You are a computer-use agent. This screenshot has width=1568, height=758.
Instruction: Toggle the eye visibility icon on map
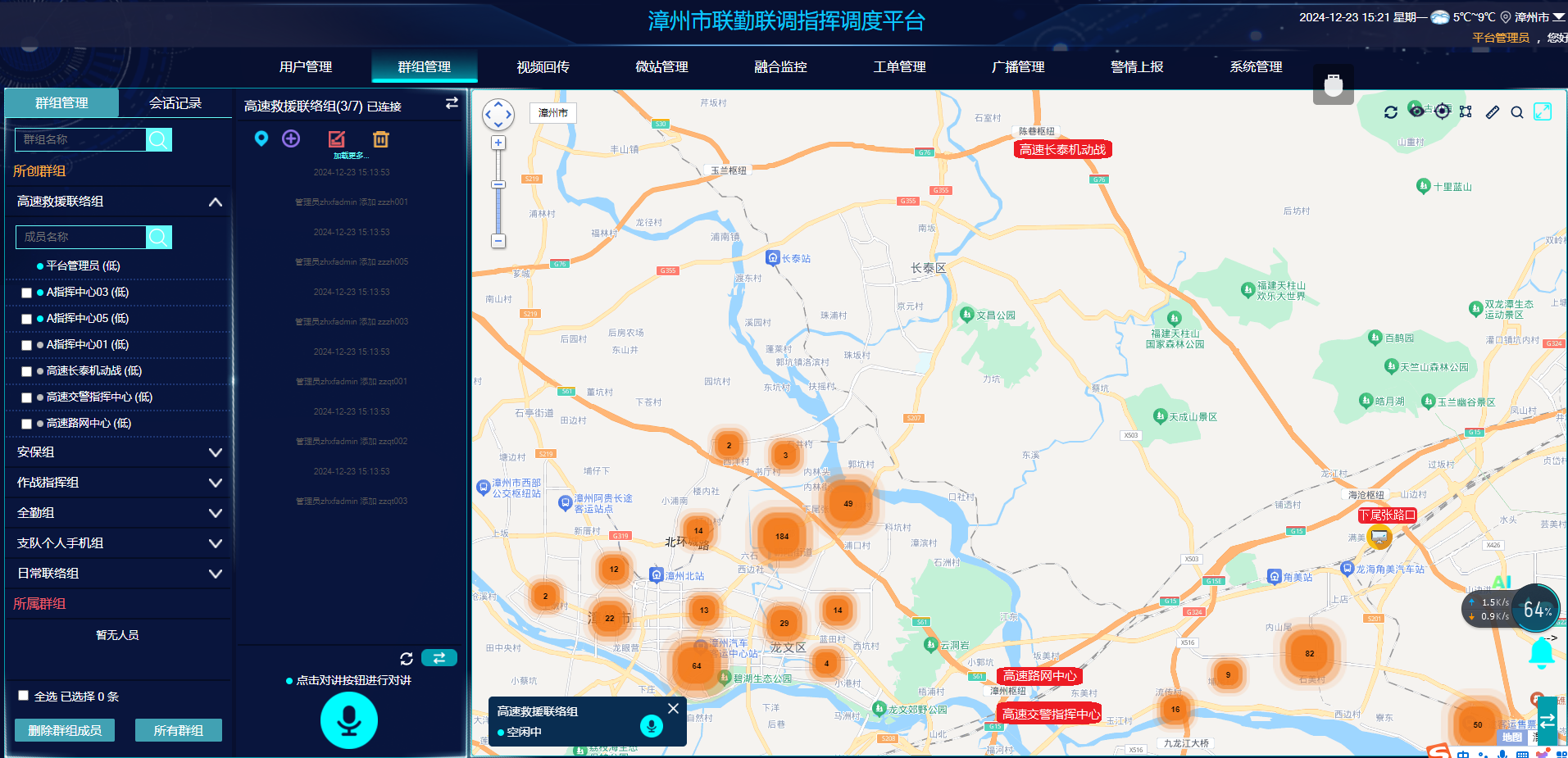pos(1416,111)
